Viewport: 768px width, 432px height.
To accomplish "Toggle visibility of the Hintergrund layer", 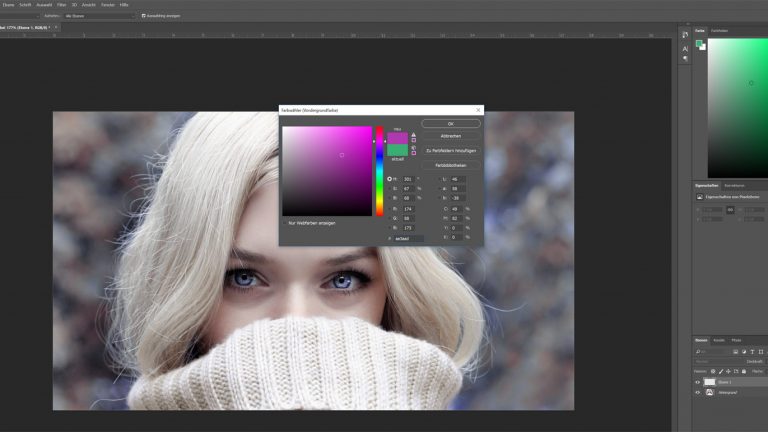I will point(698,393).
